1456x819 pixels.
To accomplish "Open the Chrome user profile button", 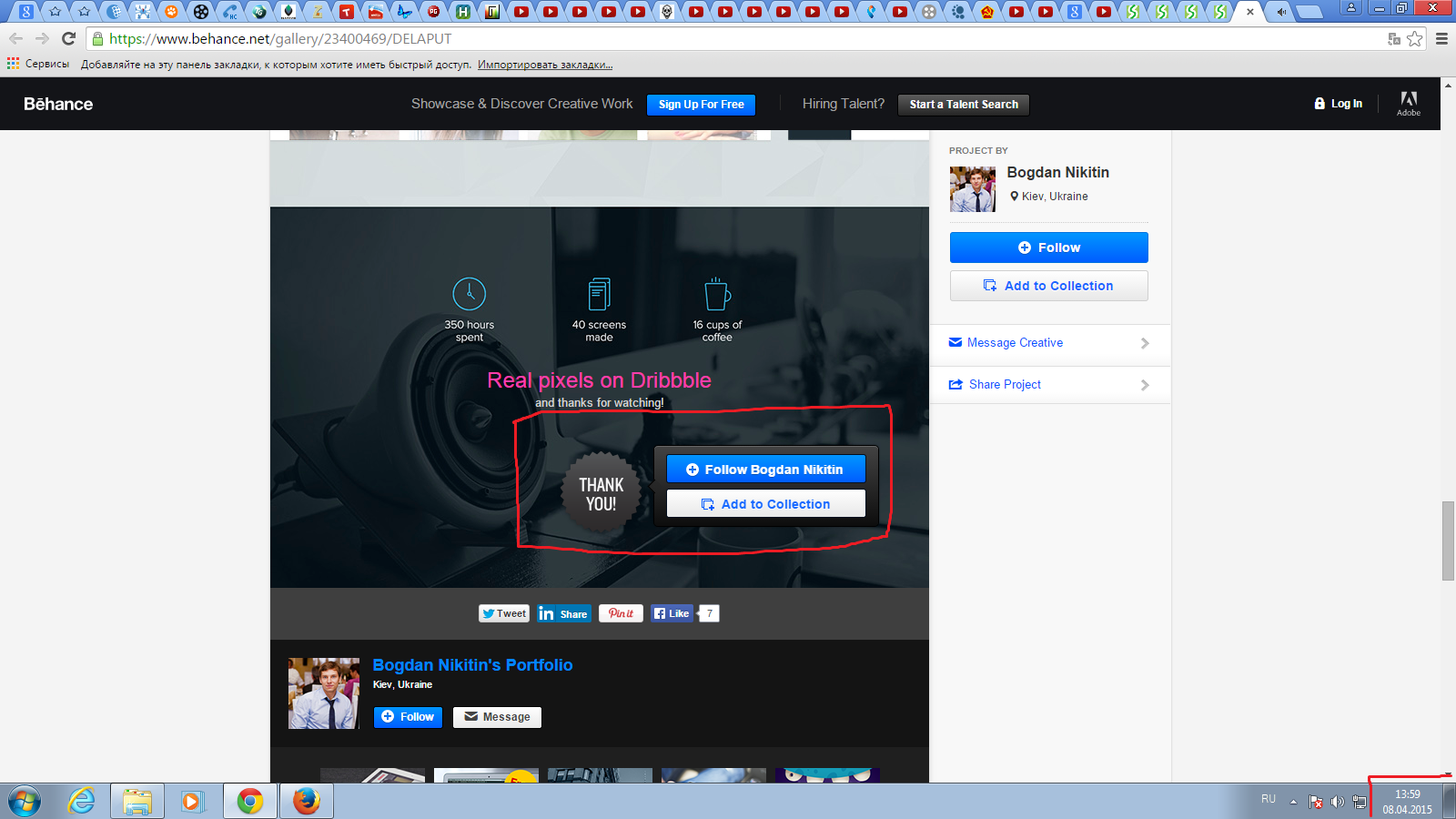I will 1351,7.
